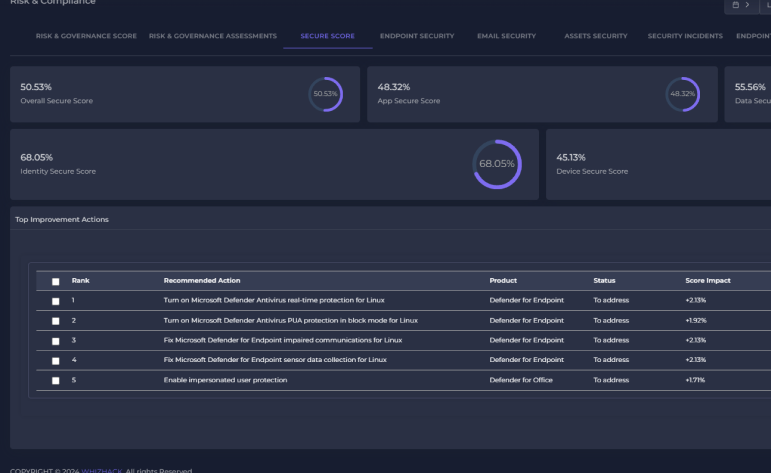Open the Email Security tab
This screenshot has height=473, width=771.
(x=506, y=36)
